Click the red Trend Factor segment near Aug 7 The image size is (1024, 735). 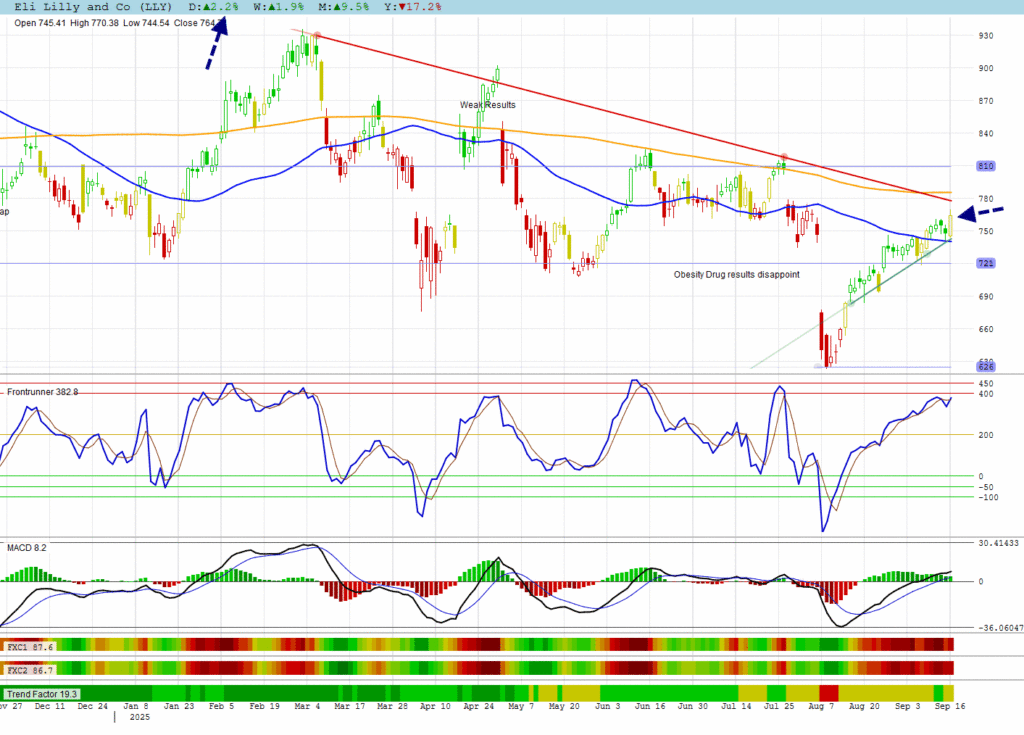(829, 694)
